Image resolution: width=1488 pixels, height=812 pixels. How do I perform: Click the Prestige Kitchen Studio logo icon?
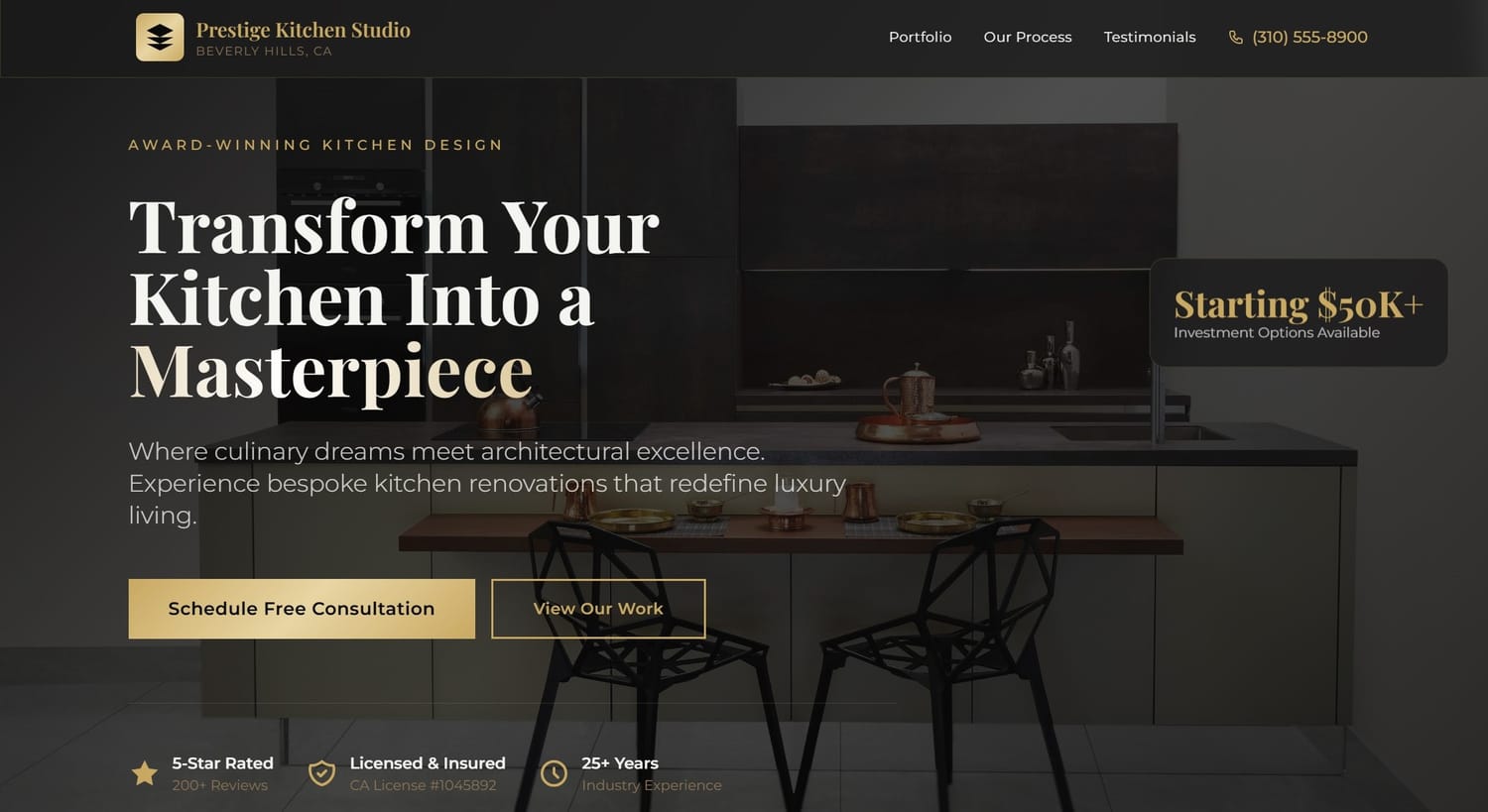coord(160,37)
